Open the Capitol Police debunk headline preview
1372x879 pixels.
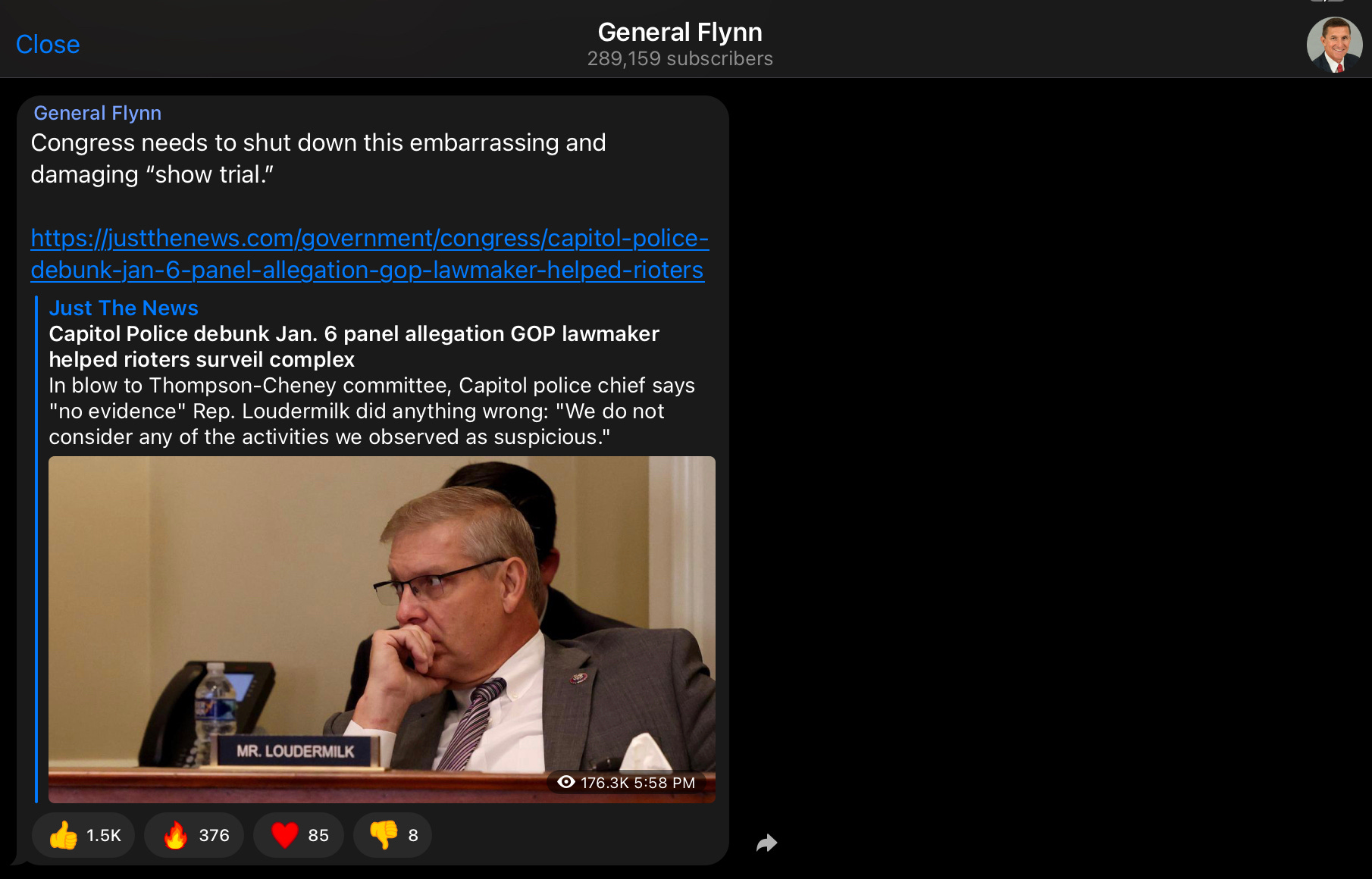click(x=354, y=346)
